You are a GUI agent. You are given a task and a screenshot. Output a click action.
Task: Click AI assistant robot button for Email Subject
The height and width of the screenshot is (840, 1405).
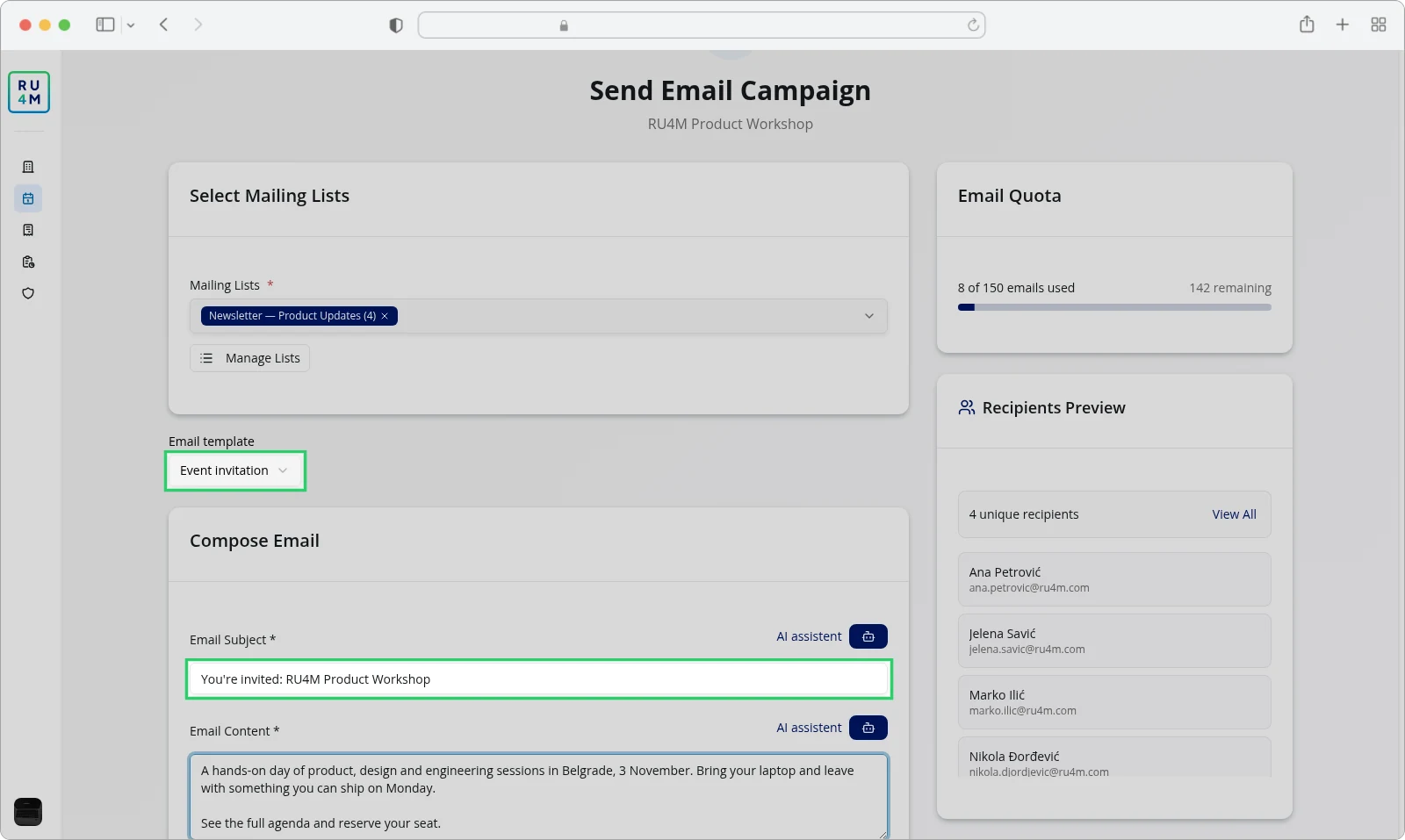pos(868,636)
